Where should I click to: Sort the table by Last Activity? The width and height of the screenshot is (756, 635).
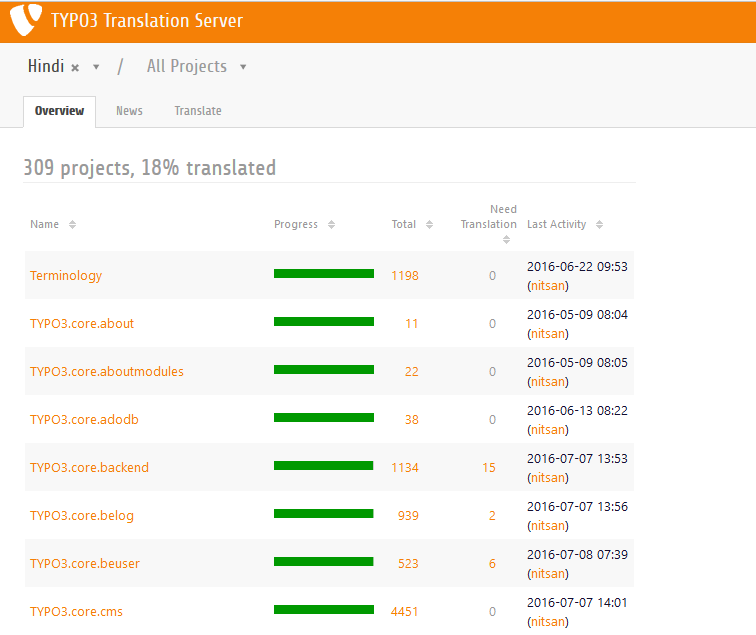pyautogui.click(x=599, y=224)
